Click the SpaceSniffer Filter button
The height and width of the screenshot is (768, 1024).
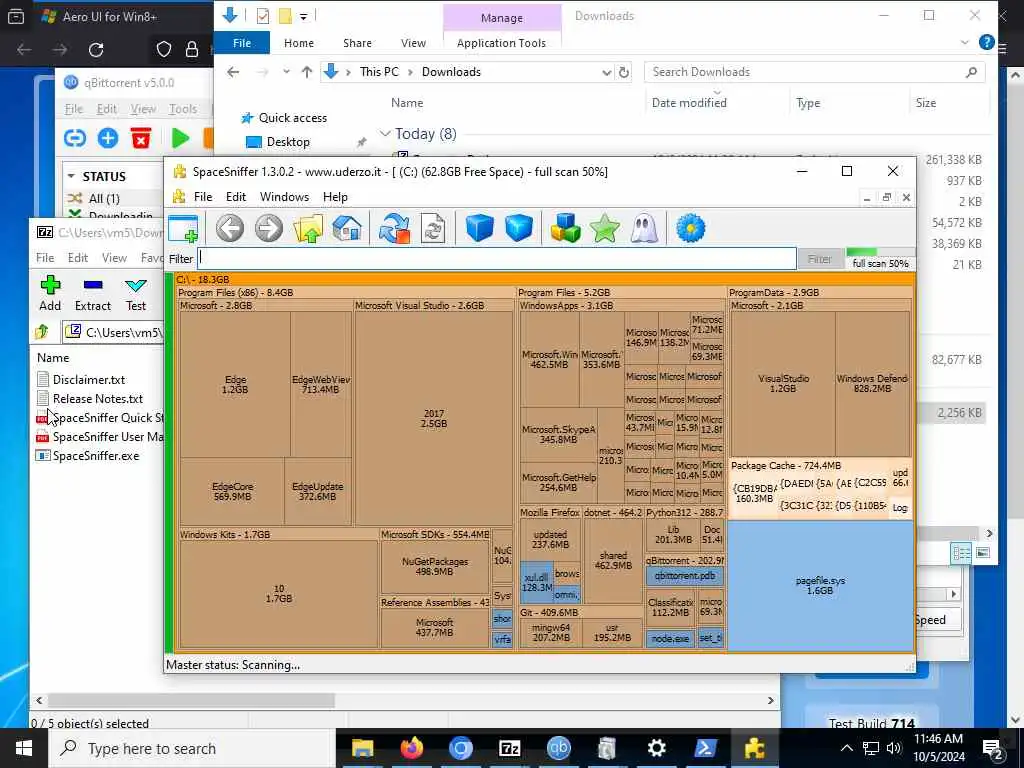[820, 259]
